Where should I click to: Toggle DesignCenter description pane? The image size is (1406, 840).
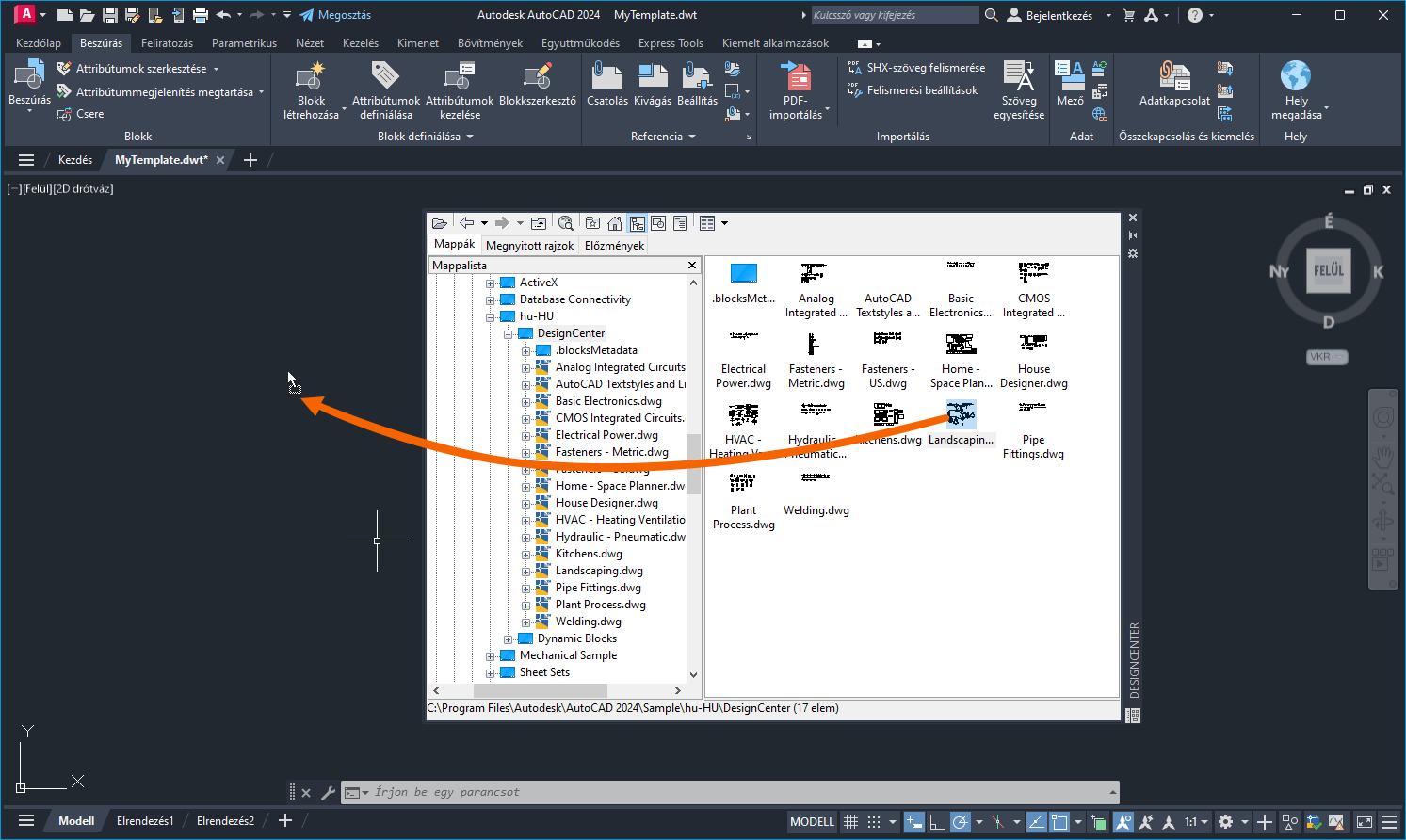point(680,223)
